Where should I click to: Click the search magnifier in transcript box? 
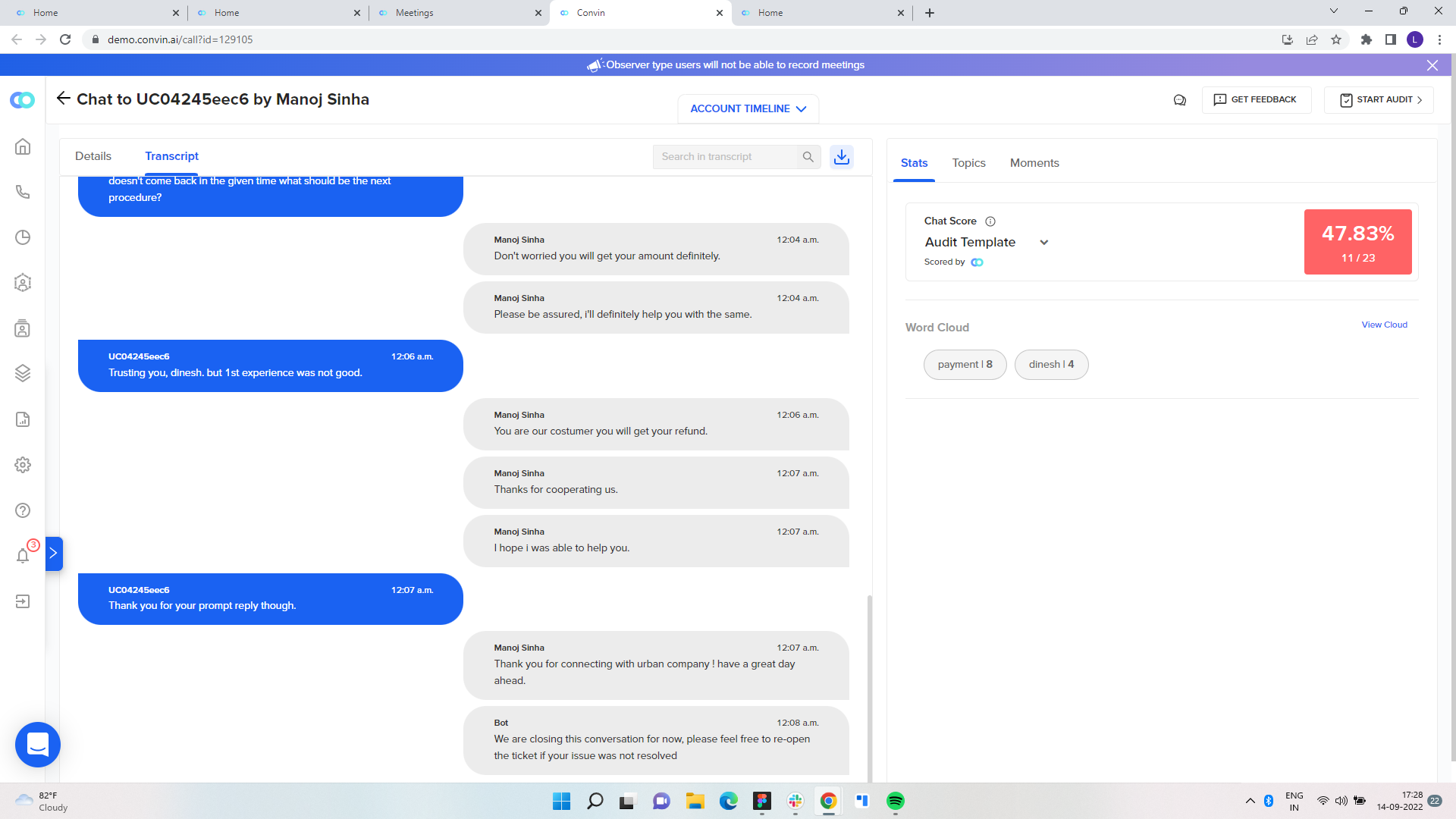click(x=808, y=157)
